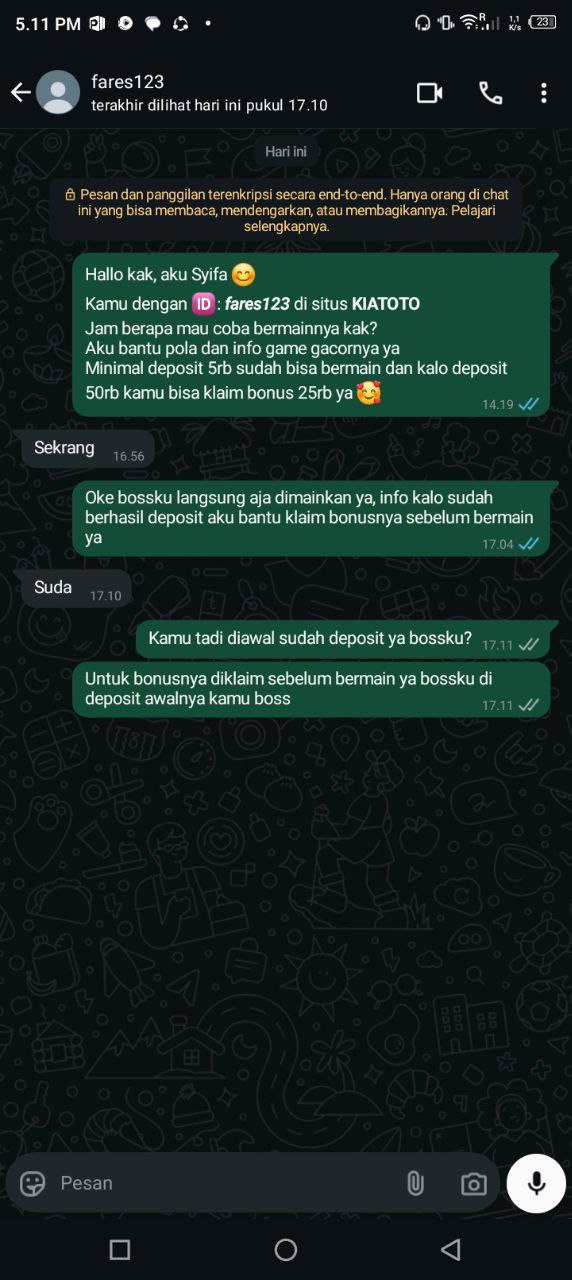Viewport: 572px width, 1280px height.
Task: Start a video call with fares123
Action: pos(430,93)
